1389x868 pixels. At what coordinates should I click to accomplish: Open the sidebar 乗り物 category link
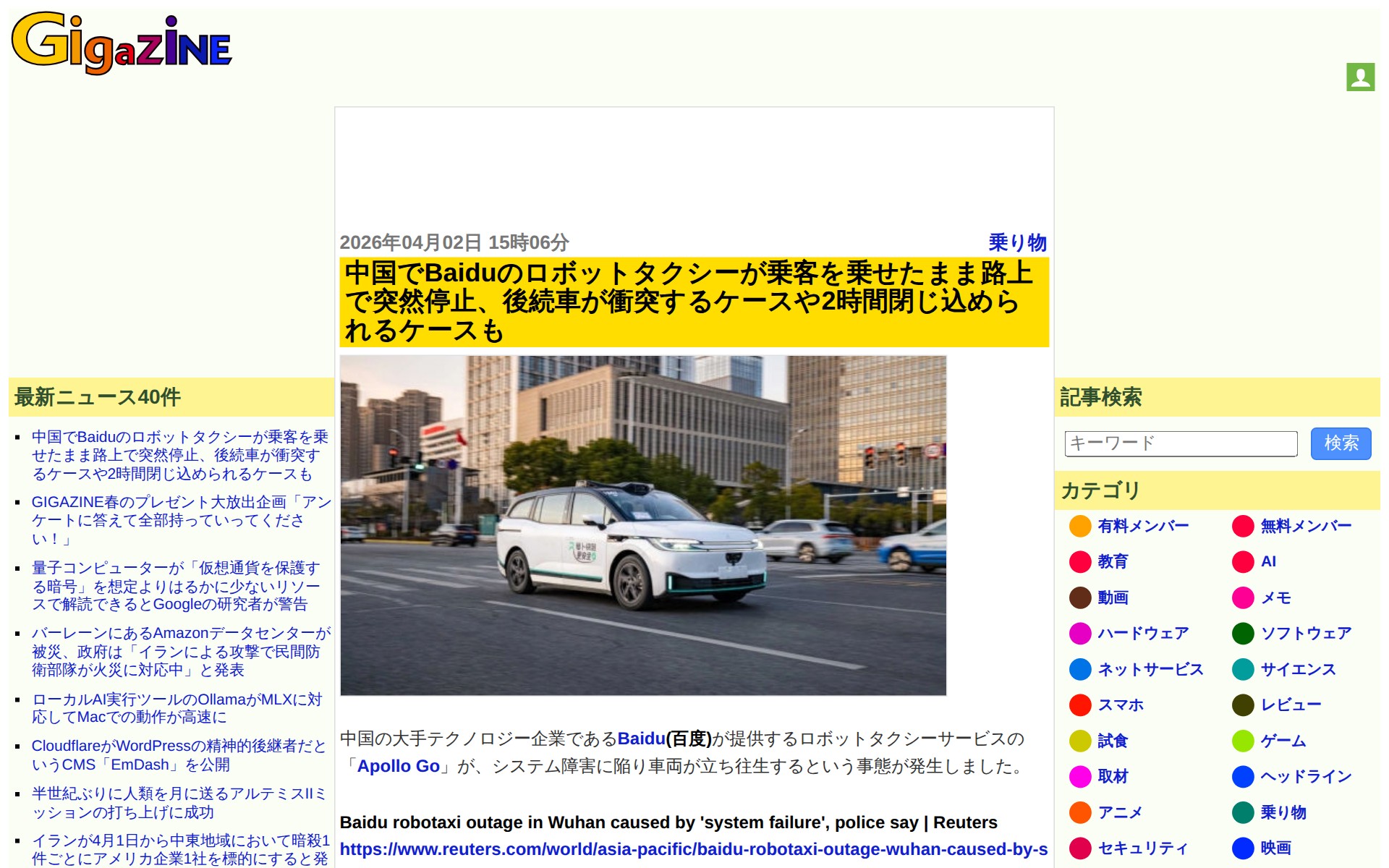1283,812
